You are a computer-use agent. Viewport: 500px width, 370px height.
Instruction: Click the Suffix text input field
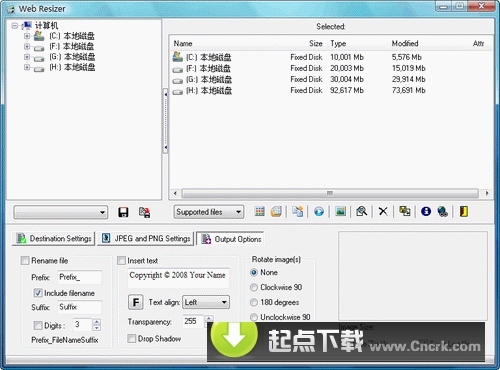coord(80,307)
